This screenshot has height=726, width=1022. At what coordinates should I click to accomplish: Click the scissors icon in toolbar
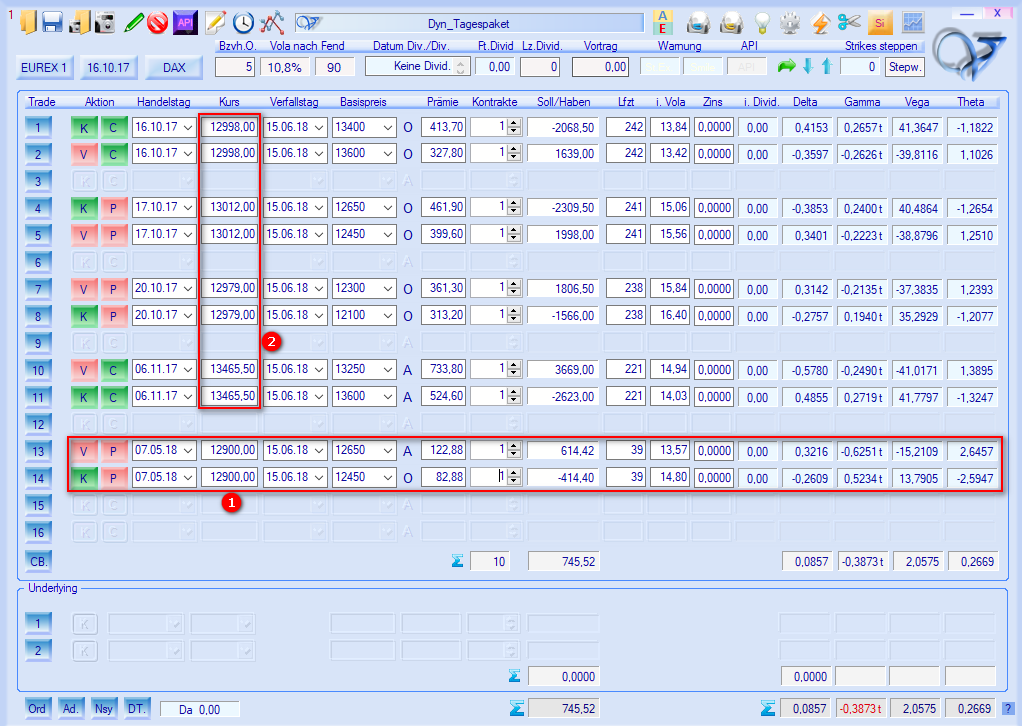[849, 22]
